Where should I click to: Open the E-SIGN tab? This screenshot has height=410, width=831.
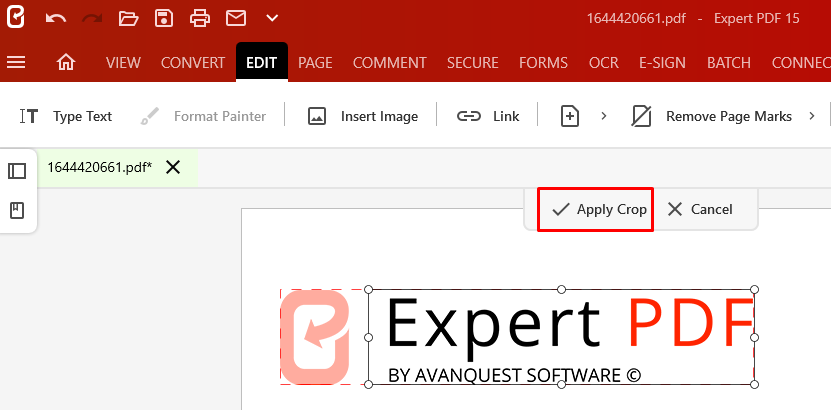coord(662,63)
